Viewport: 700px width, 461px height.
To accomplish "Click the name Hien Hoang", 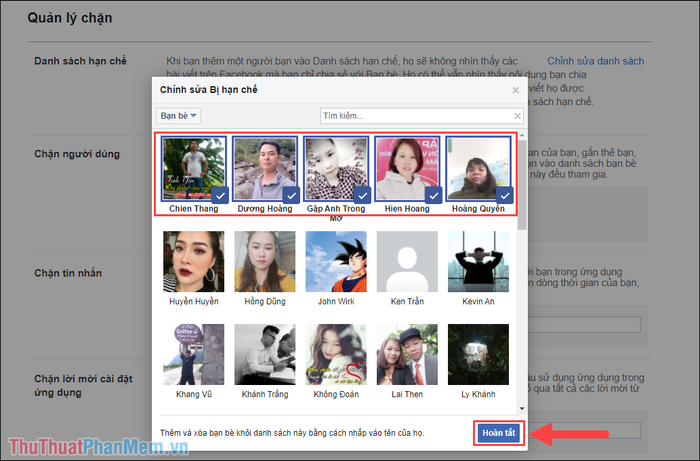I will coord(407,209).
